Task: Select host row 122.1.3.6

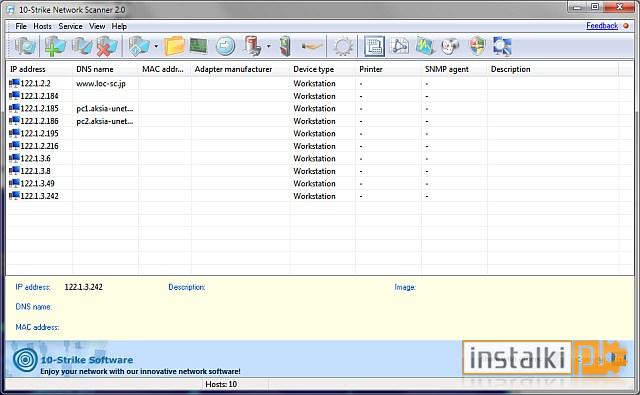Action: [x=320, y=158]
